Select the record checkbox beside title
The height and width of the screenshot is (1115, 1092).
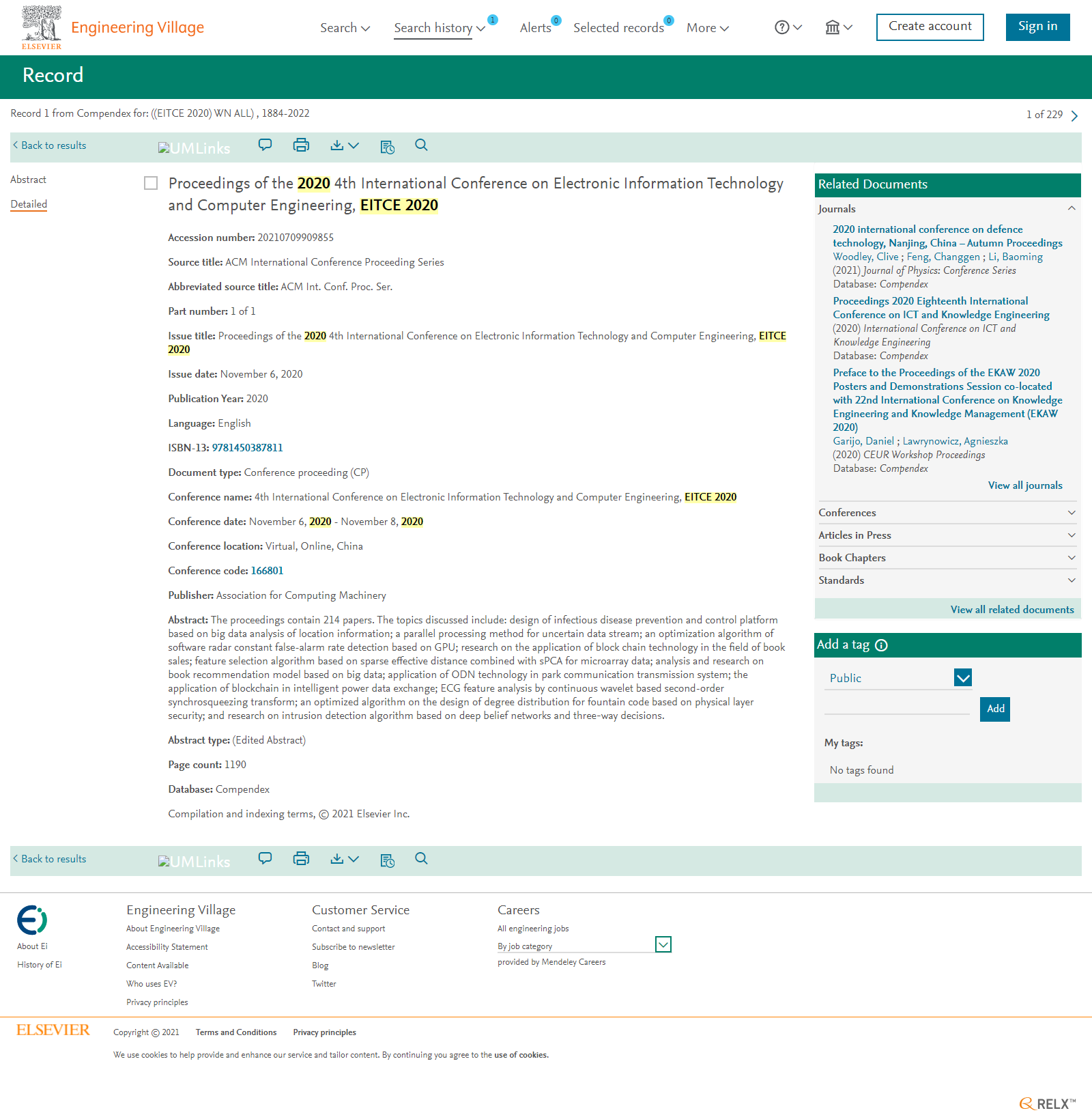151,183
